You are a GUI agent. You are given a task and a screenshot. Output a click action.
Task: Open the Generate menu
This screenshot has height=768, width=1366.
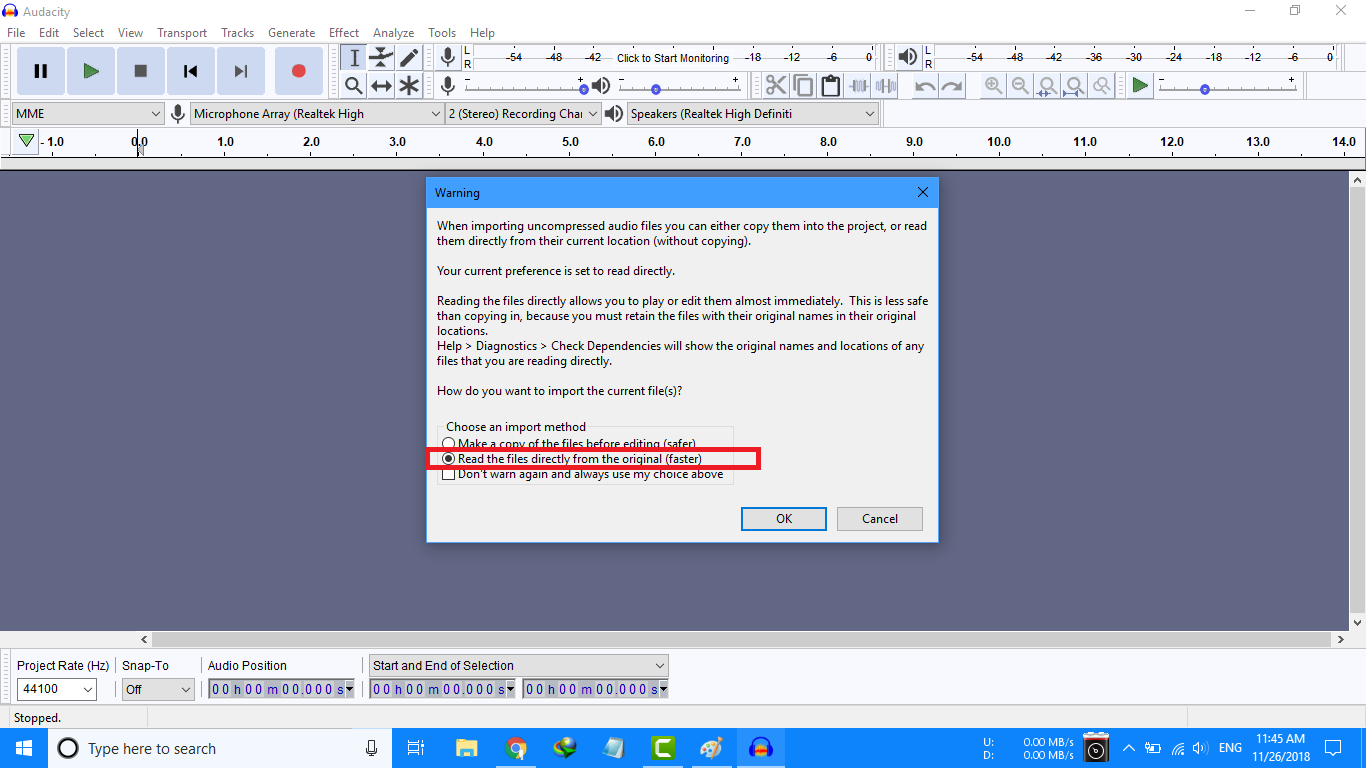coord(292,33)
